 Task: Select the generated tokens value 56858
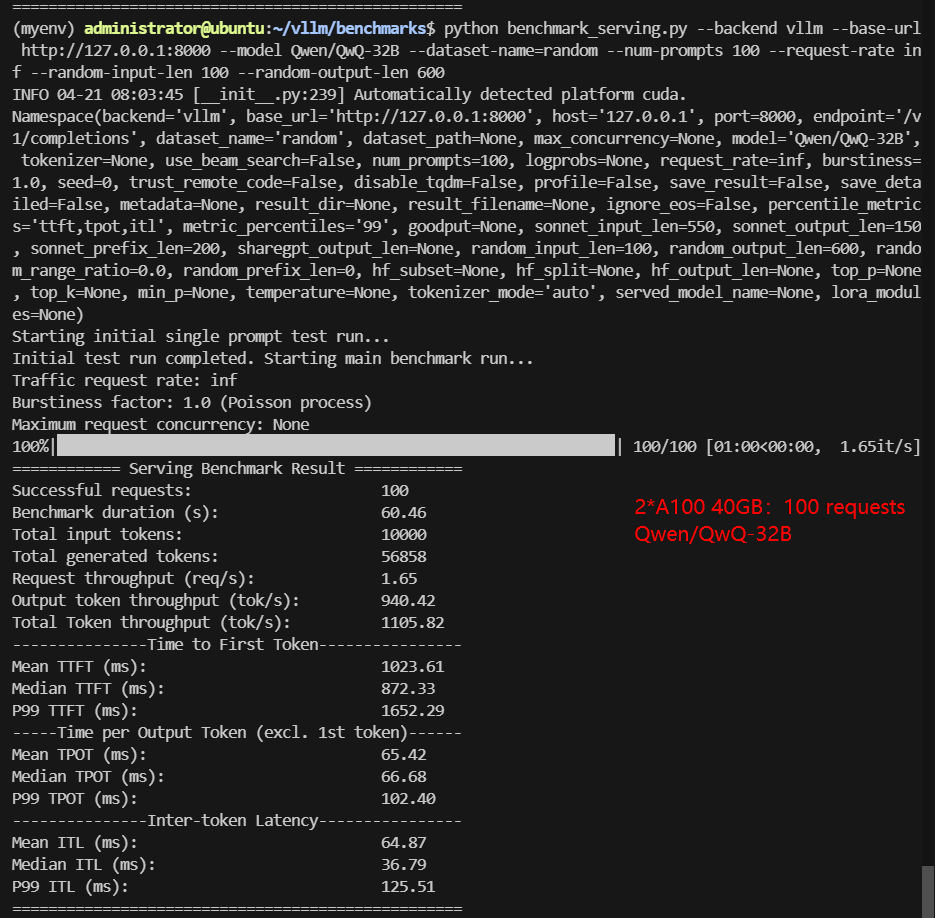pos(404,557)
